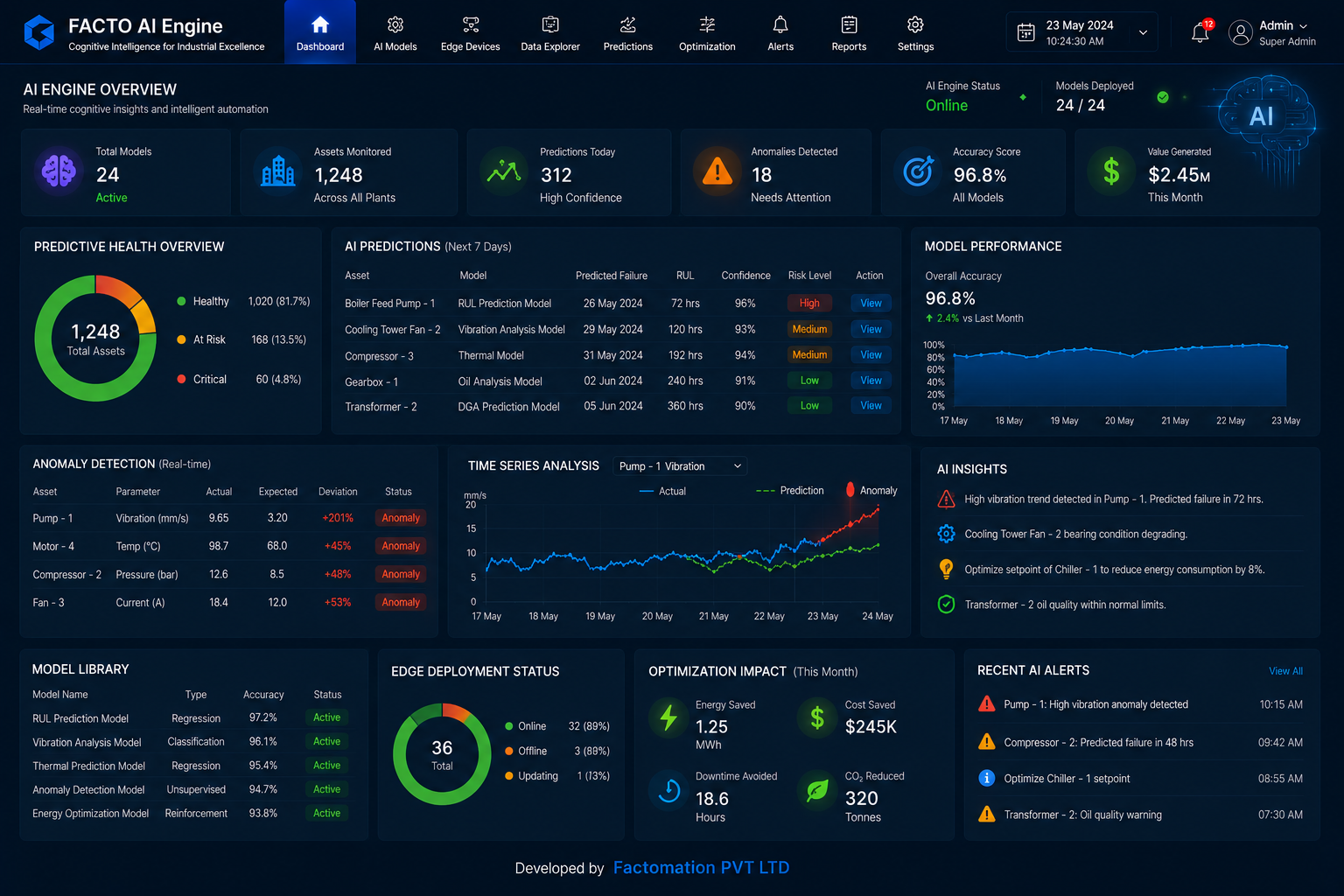Click the brain icon on Total Models card
This screenshot has height=896, width=1344.
click(59, 171)
